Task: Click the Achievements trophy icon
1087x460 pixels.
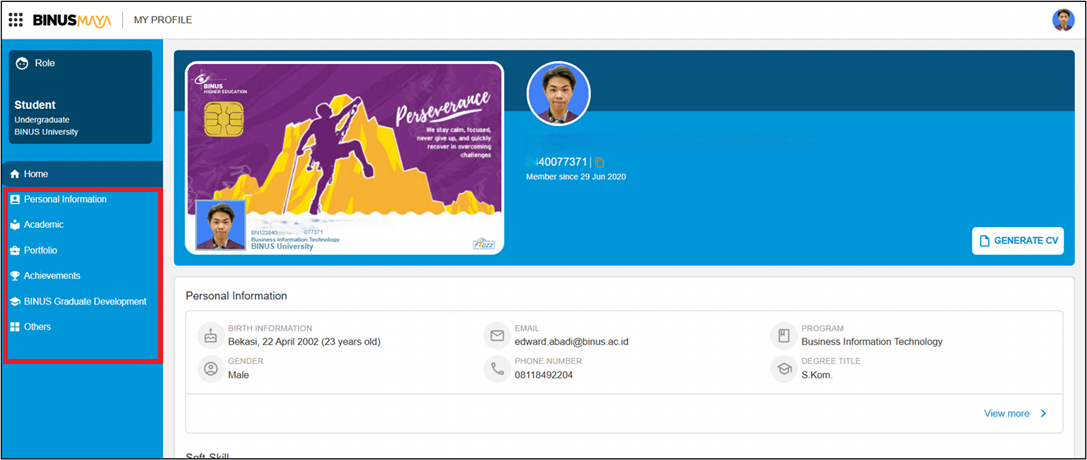Action: 15,276
